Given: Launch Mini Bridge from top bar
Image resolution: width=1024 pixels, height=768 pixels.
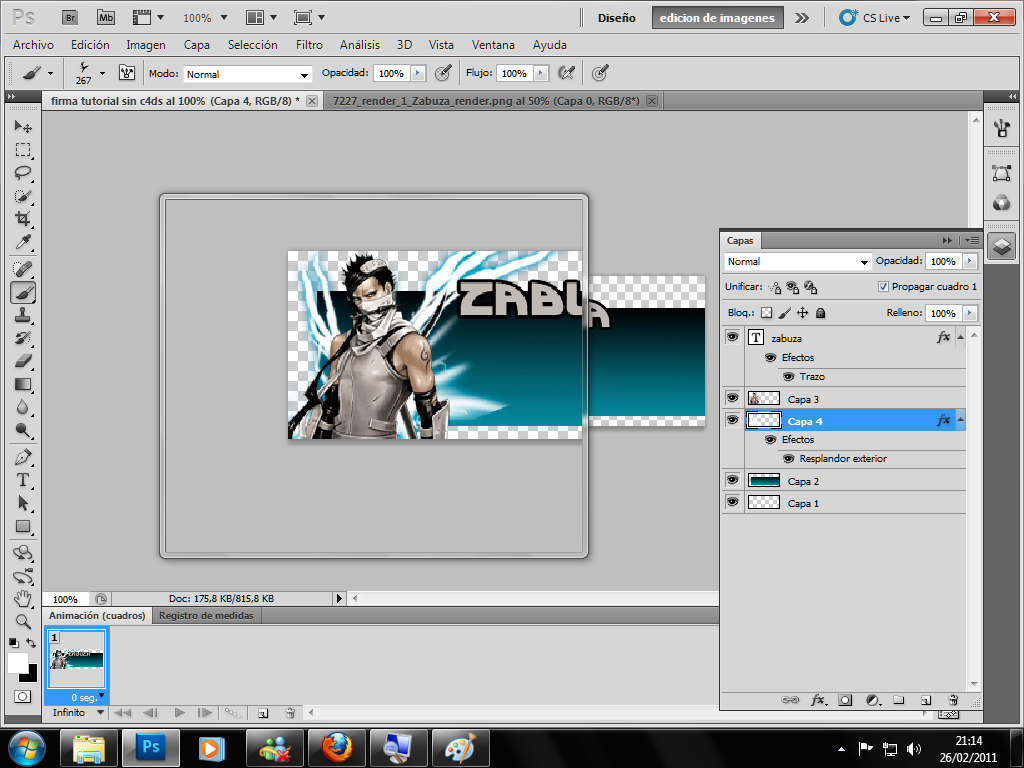Looking at the screenshot, I should coord(106,18).
